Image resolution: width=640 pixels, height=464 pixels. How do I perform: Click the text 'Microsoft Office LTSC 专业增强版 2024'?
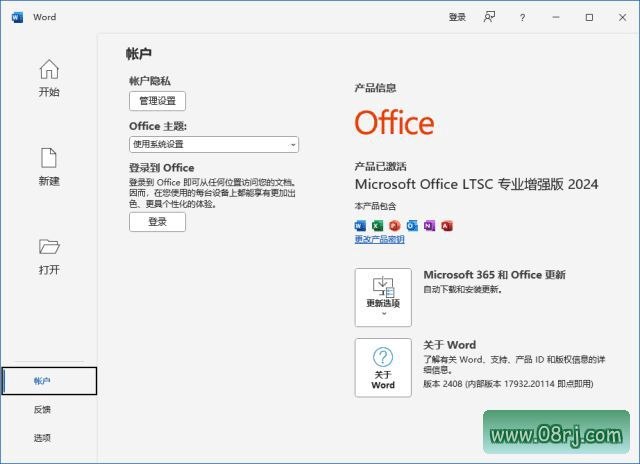476,184
